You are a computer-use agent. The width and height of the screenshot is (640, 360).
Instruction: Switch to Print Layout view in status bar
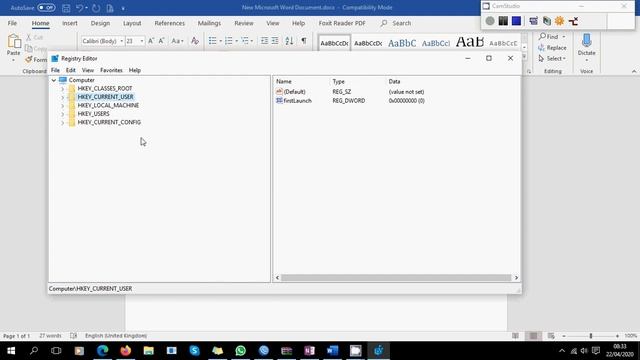pyautogui.click(x=533, y=336)
